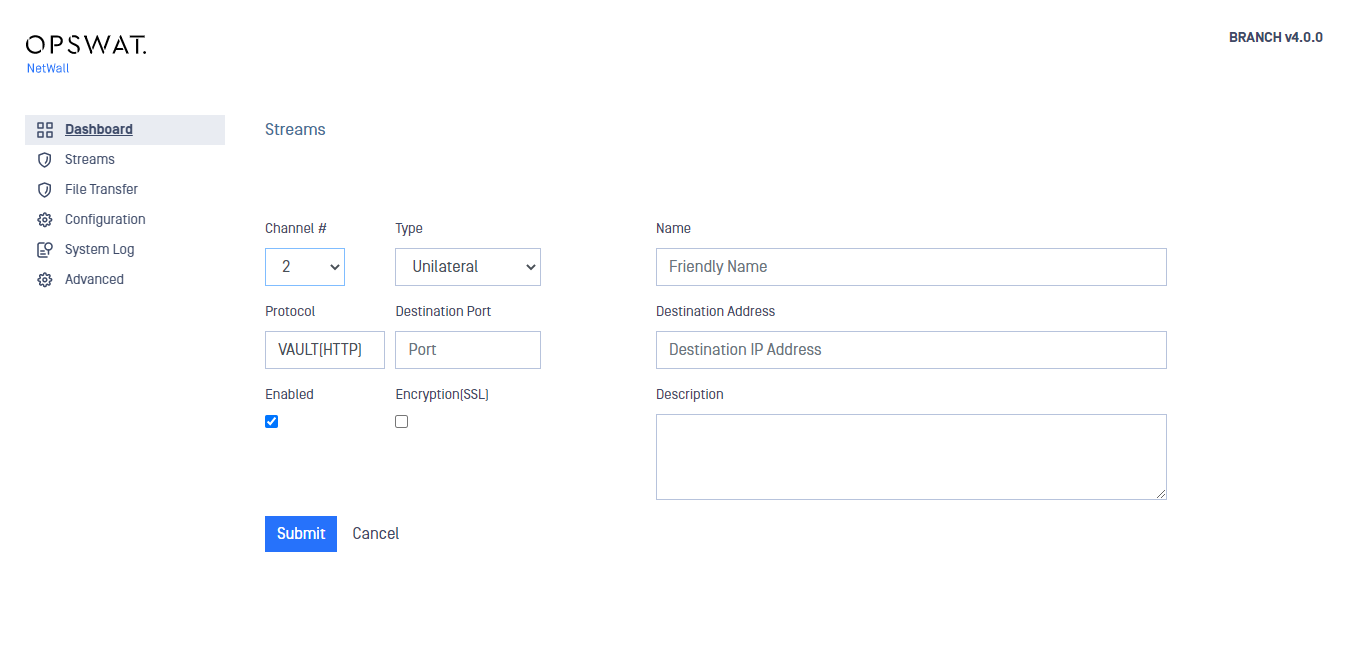
Task: Expand the Type Unilateral dropdown
Action: (468, 267)
